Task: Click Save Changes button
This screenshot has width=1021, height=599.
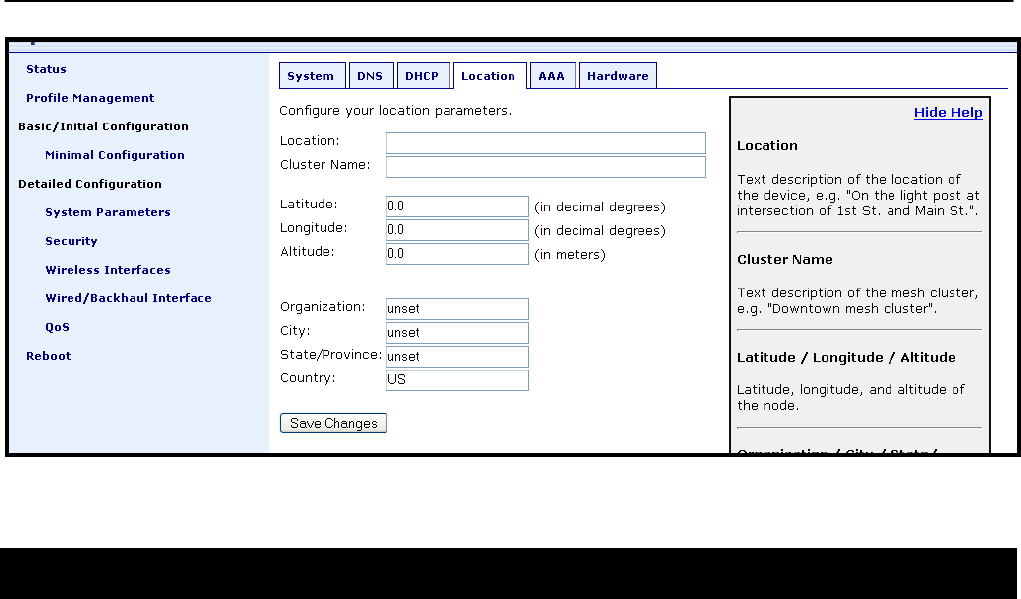Action: point(333,423)
